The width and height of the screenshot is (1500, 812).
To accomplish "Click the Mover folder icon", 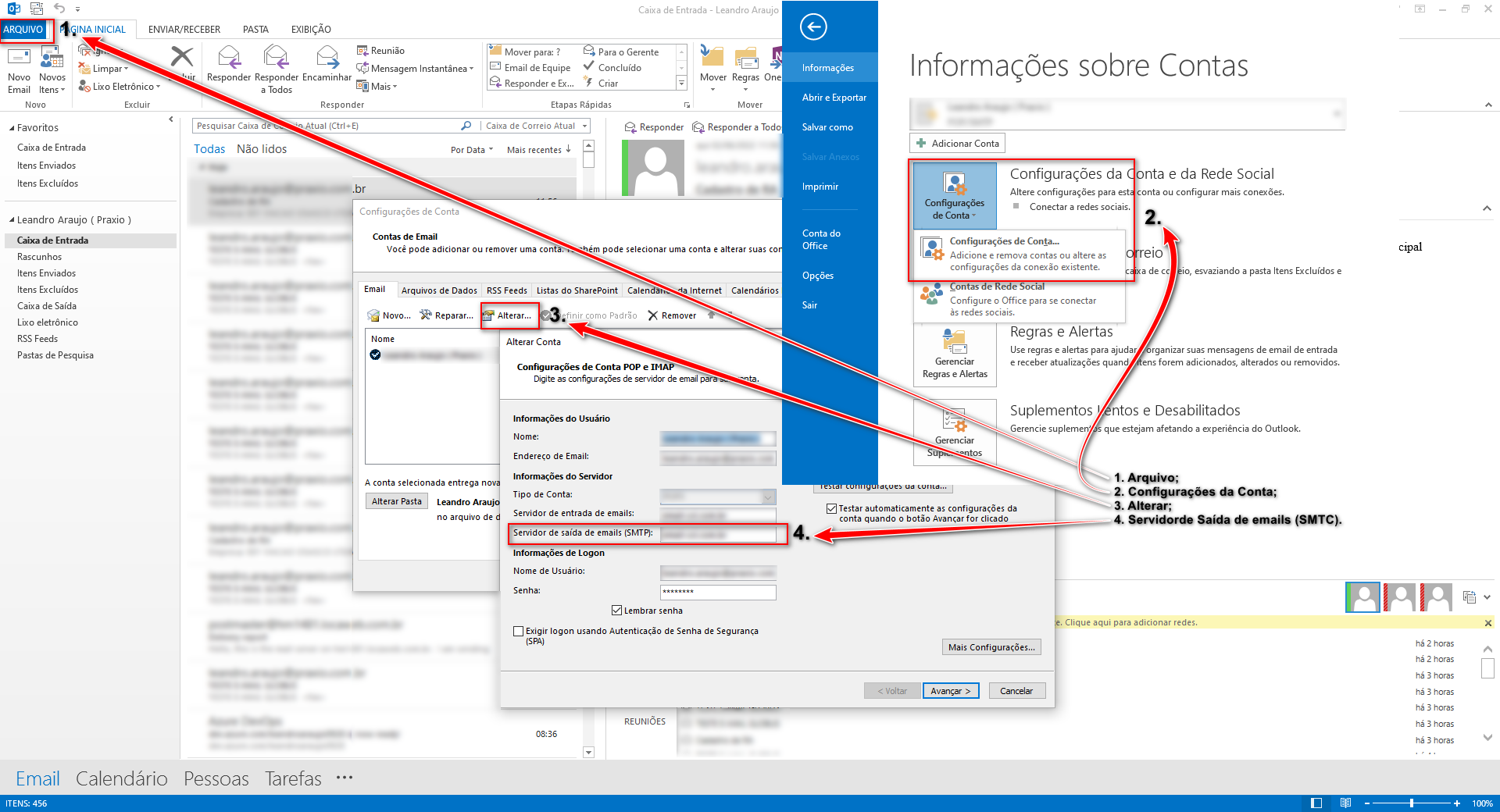I will click(712, 57).
